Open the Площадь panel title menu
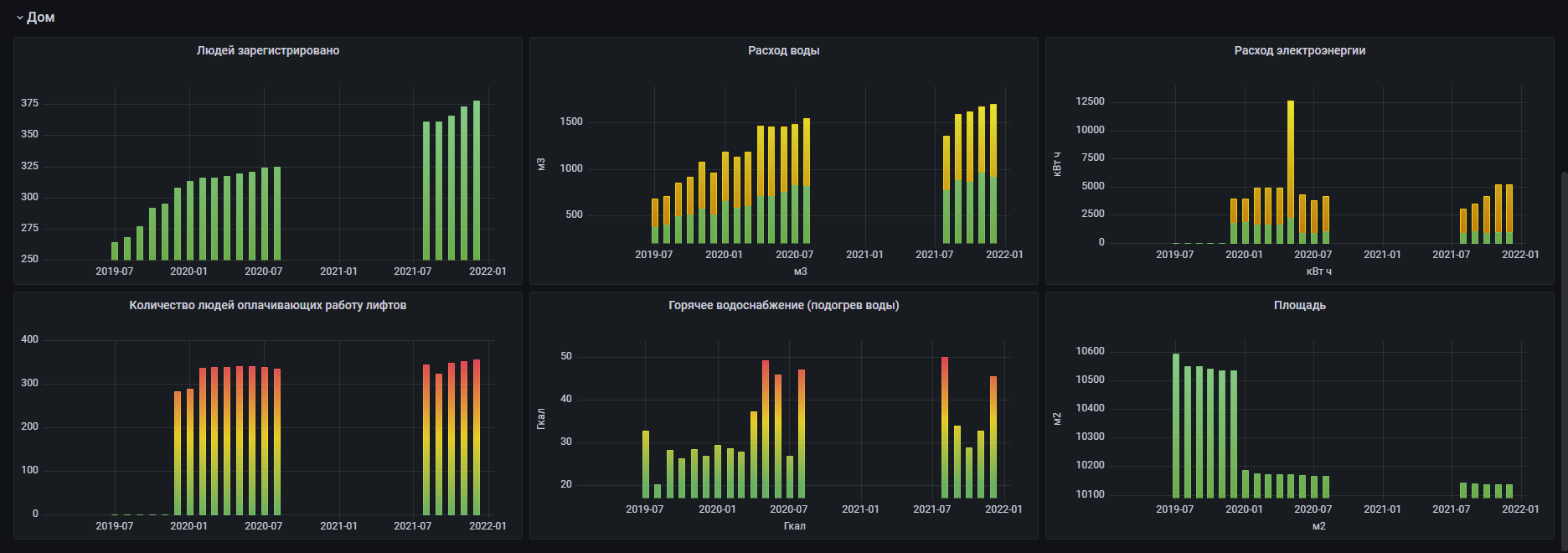Image resolution: width=1568 pixels, height=553 pixels. click(1299, 305)
